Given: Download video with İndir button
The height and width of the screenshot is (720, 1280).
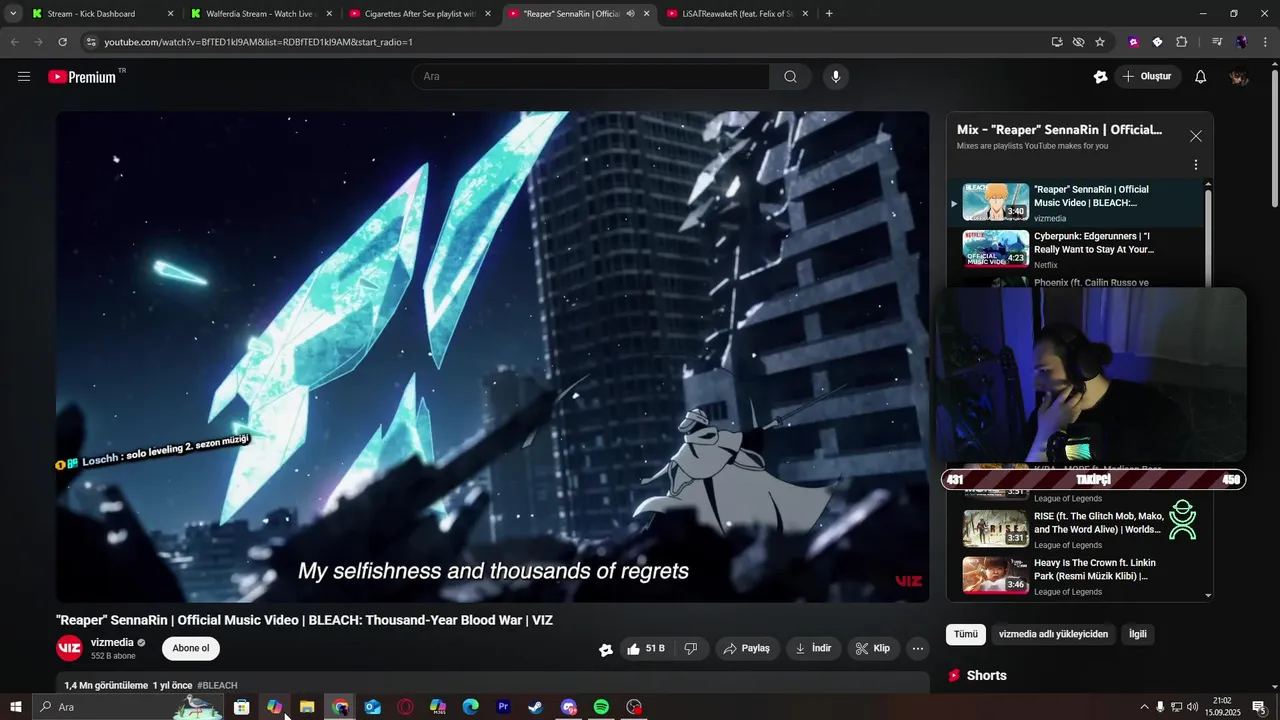Looking at the screenshot, I should tap(813, 649).
